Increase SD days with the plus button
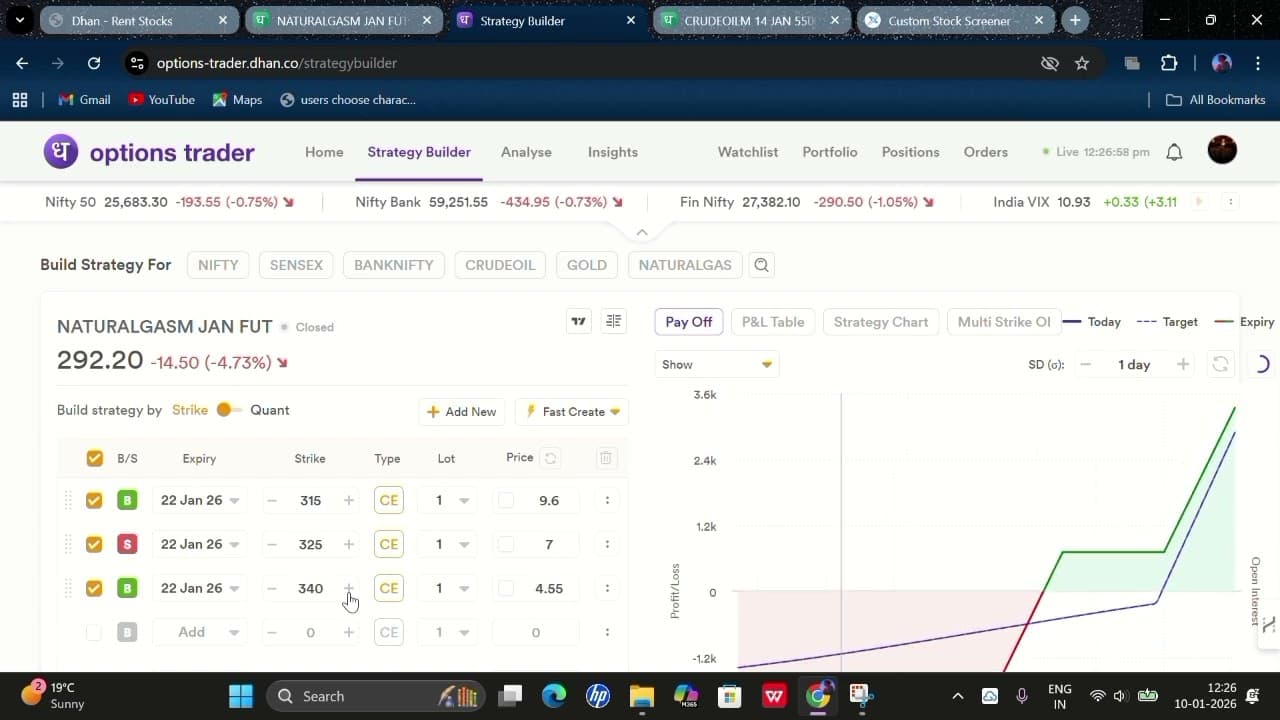Viewport: 1280px width, 720px height. pos(1183,364)
